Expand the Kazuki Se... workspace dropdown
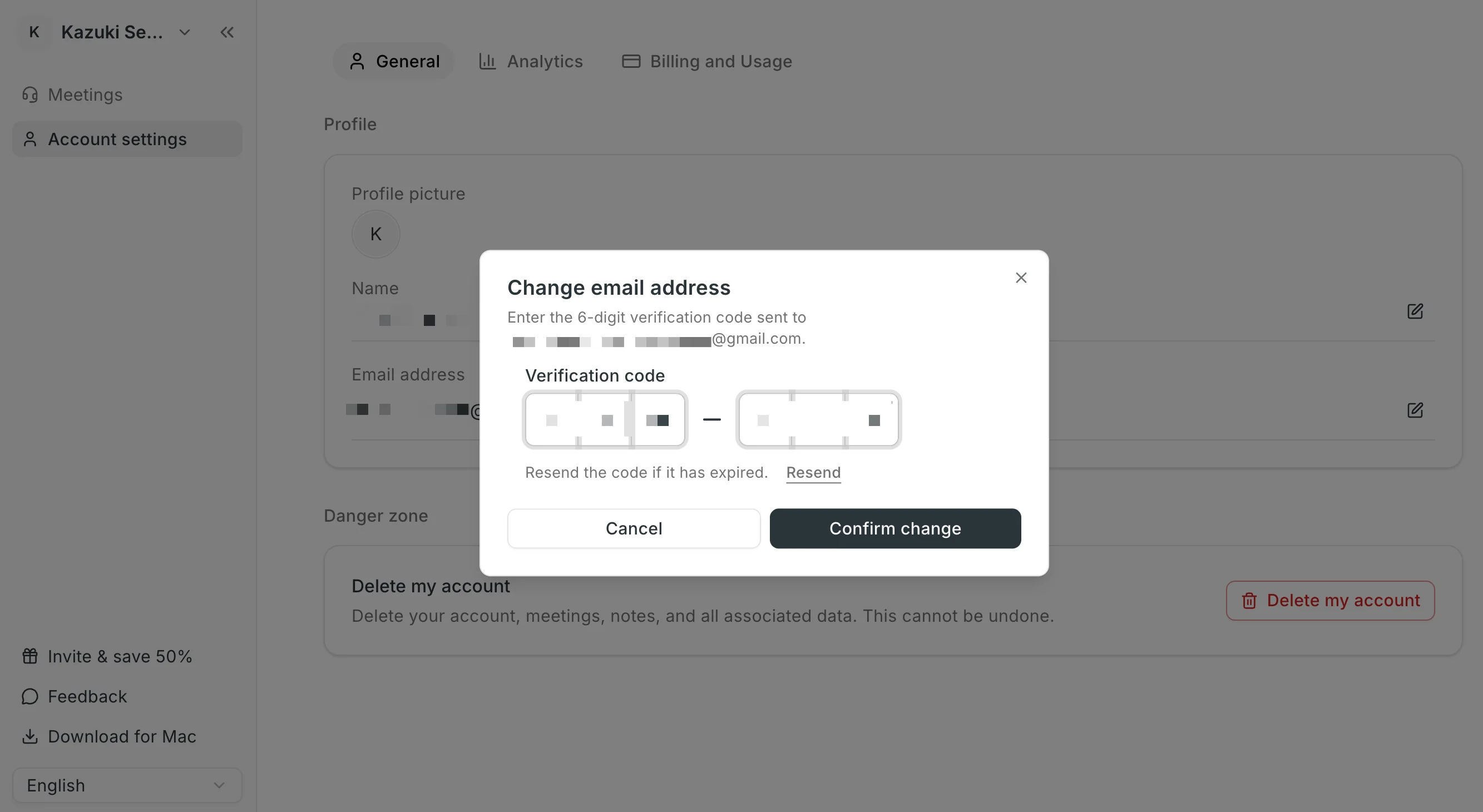The image size is (1483, 812). coord(184,32)
